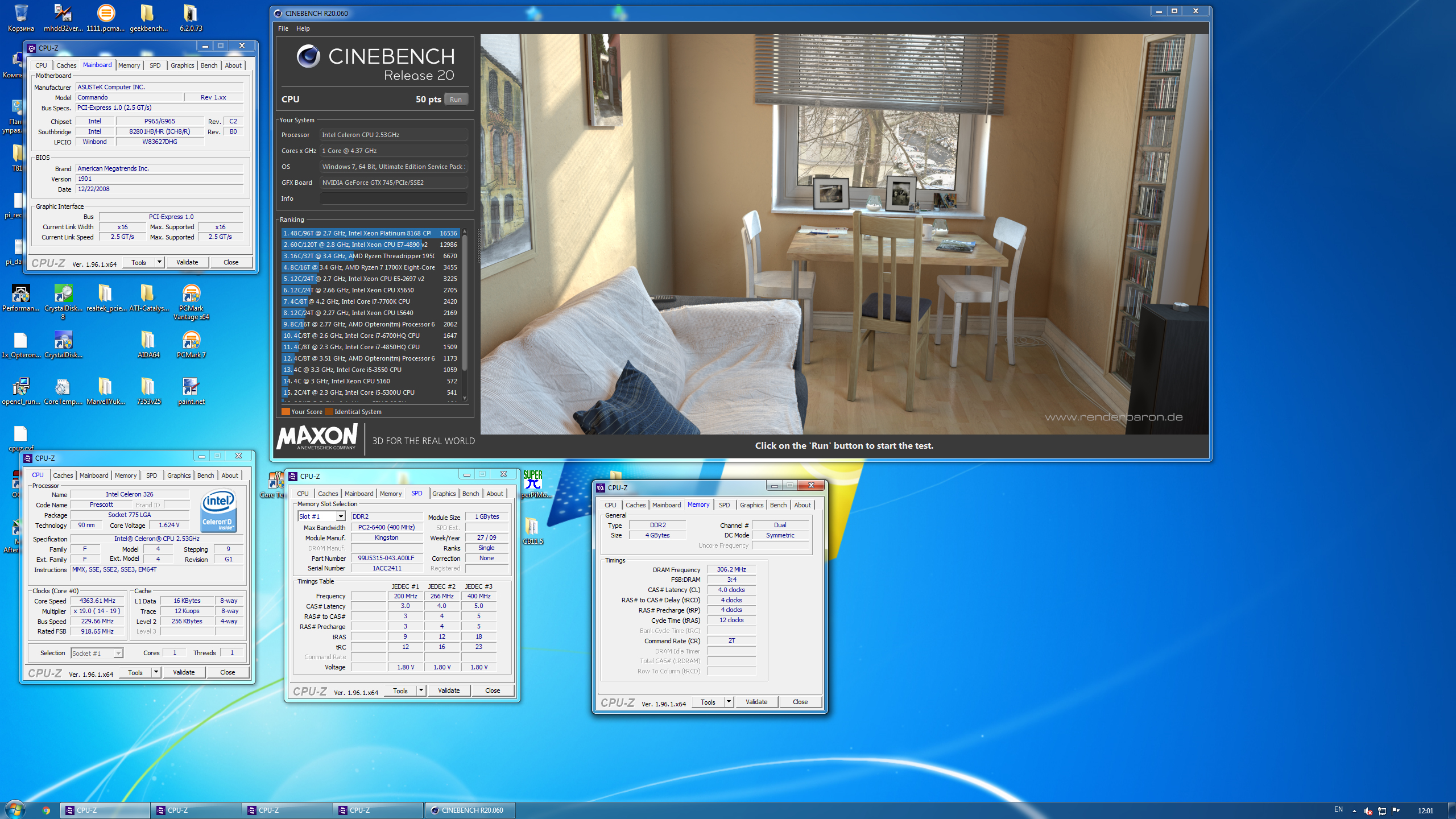Open 7353v25 folder icon
Screen dimensions: 1456x819
click(x=148, y=391)
